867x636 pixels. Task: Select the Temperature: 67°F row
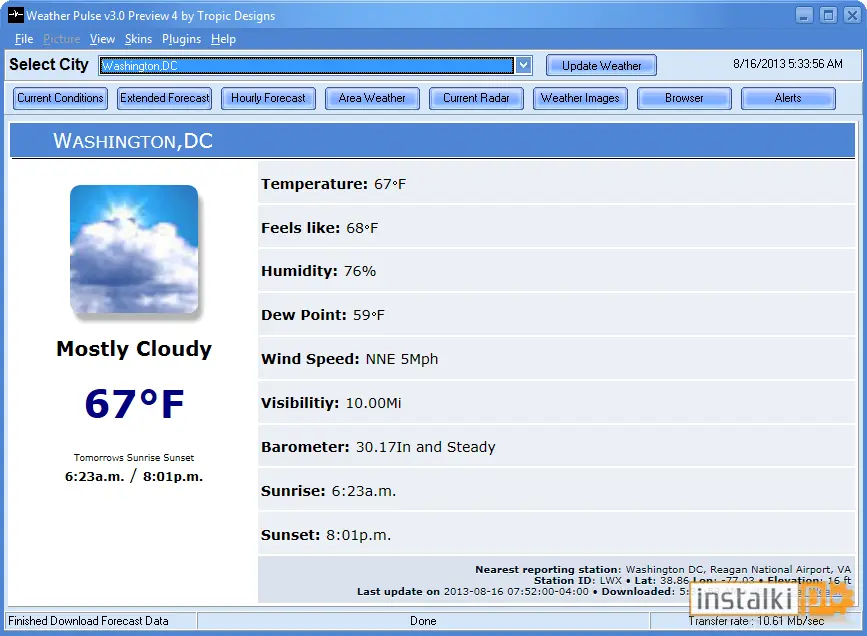coord(556,183)
